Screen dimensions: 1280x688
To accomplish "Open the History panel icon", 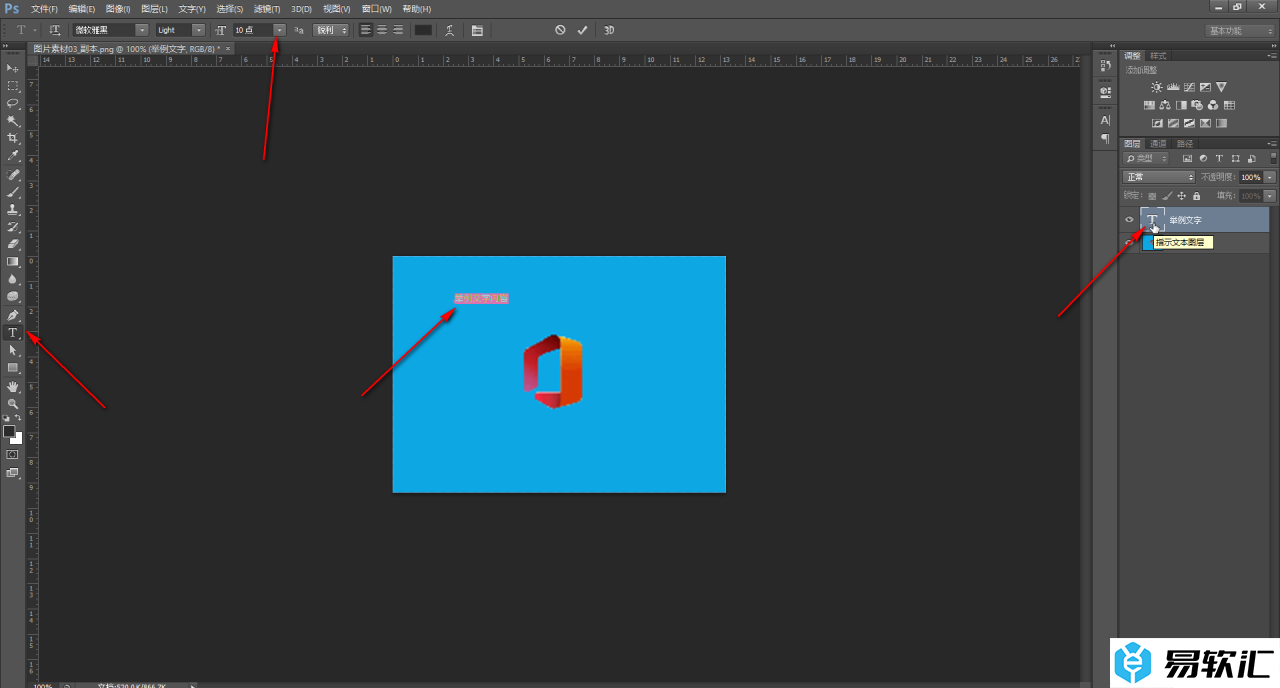I will (x=1105, y=65).
